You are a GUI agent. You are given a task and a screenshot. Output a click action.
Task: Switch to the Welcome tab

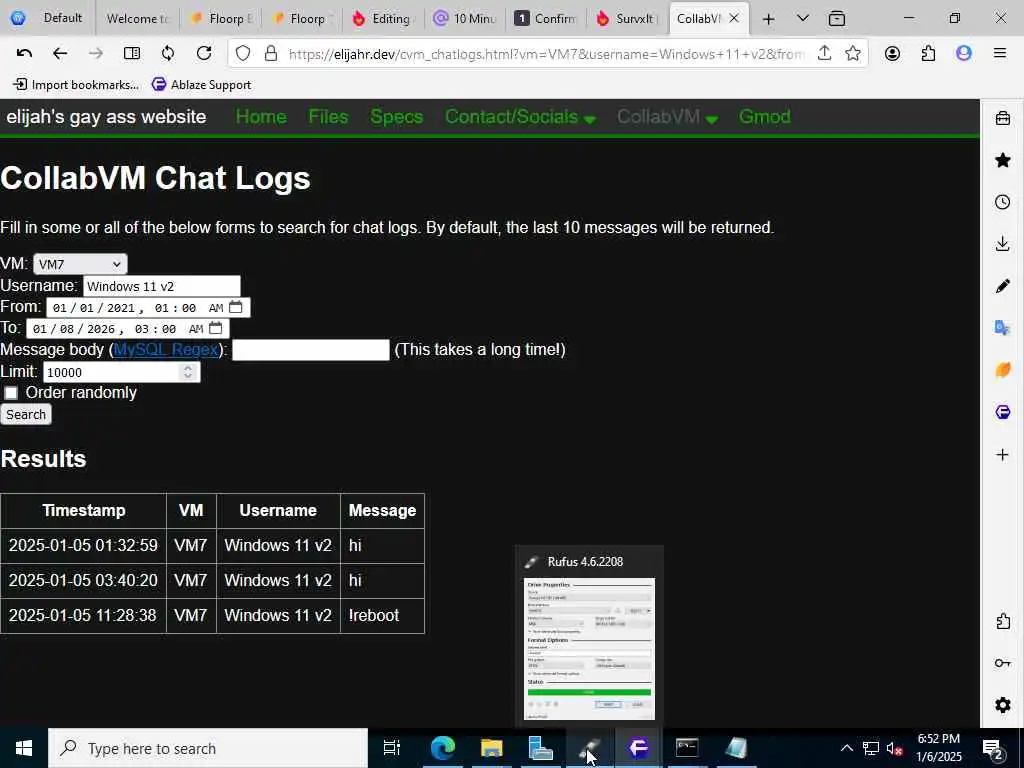(x=137, y=18)
